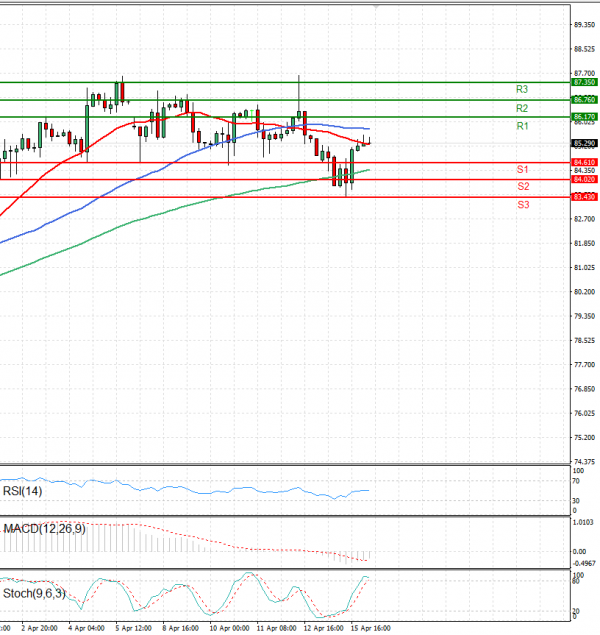The image size is (600, 635).
Task: Click the RSI(14) indicator label
Action: [x=22, y=491]
